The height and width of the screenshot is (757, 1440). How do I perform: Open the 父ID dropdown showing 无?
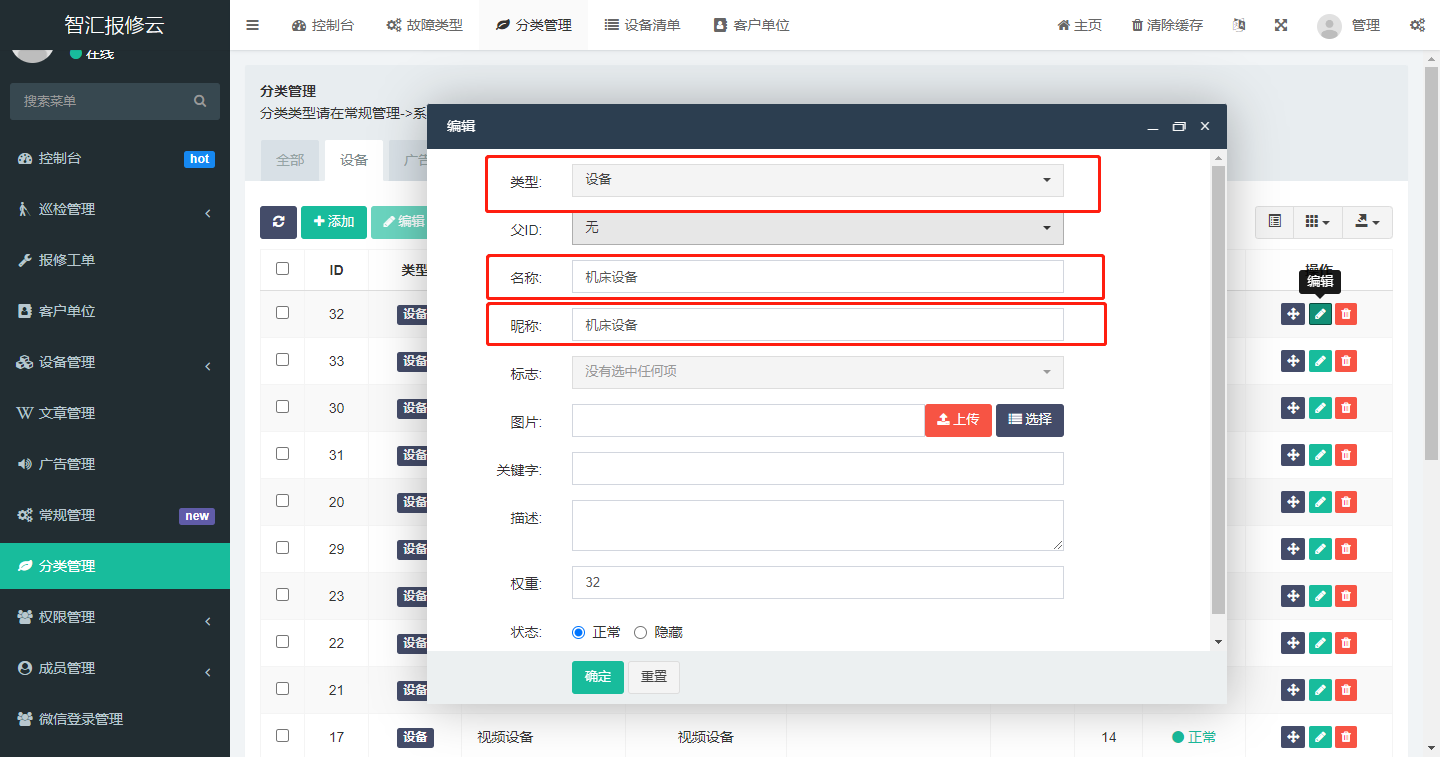817,228
